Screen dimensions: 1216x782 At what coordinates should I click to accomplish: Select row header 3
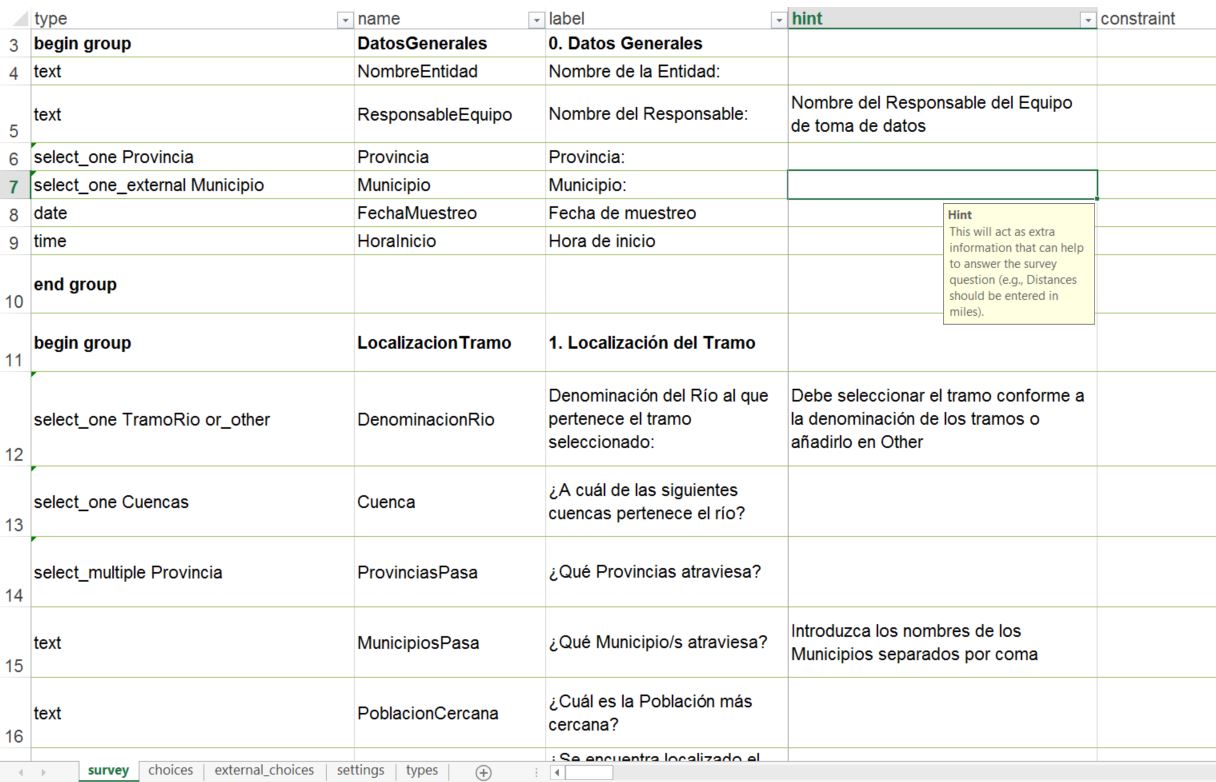coord(15,44)
